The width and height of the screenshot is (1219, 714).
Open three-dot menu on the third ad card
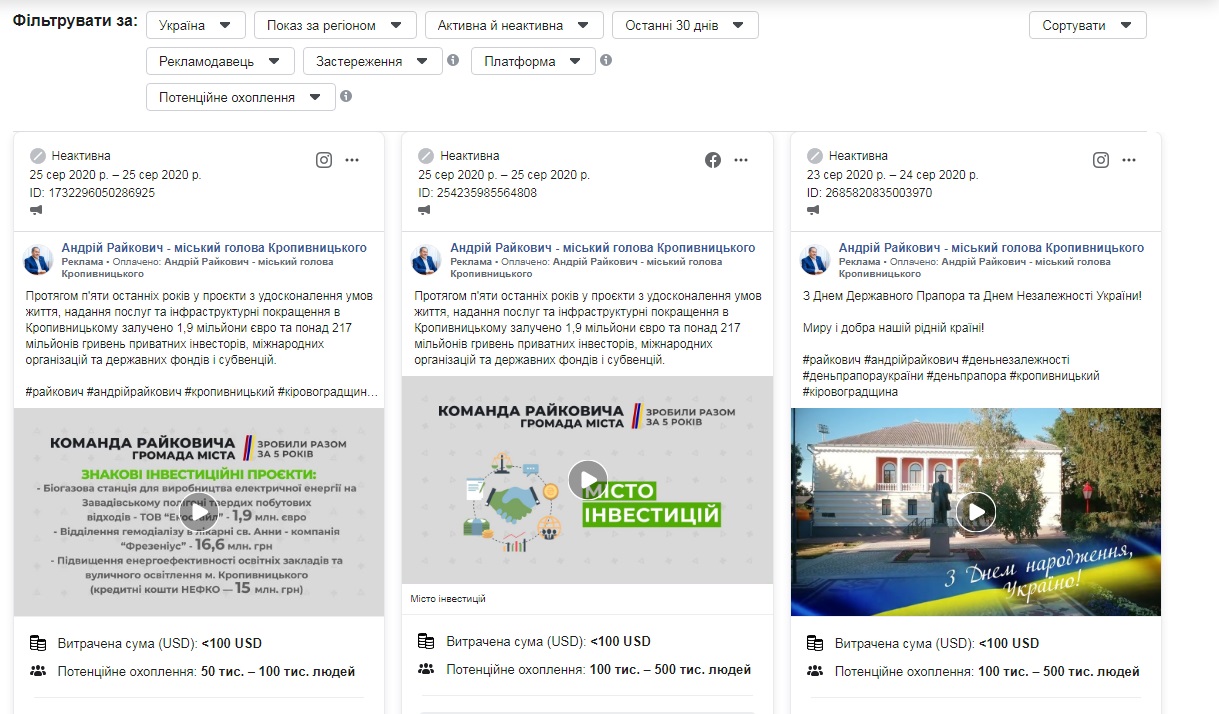1129,160
